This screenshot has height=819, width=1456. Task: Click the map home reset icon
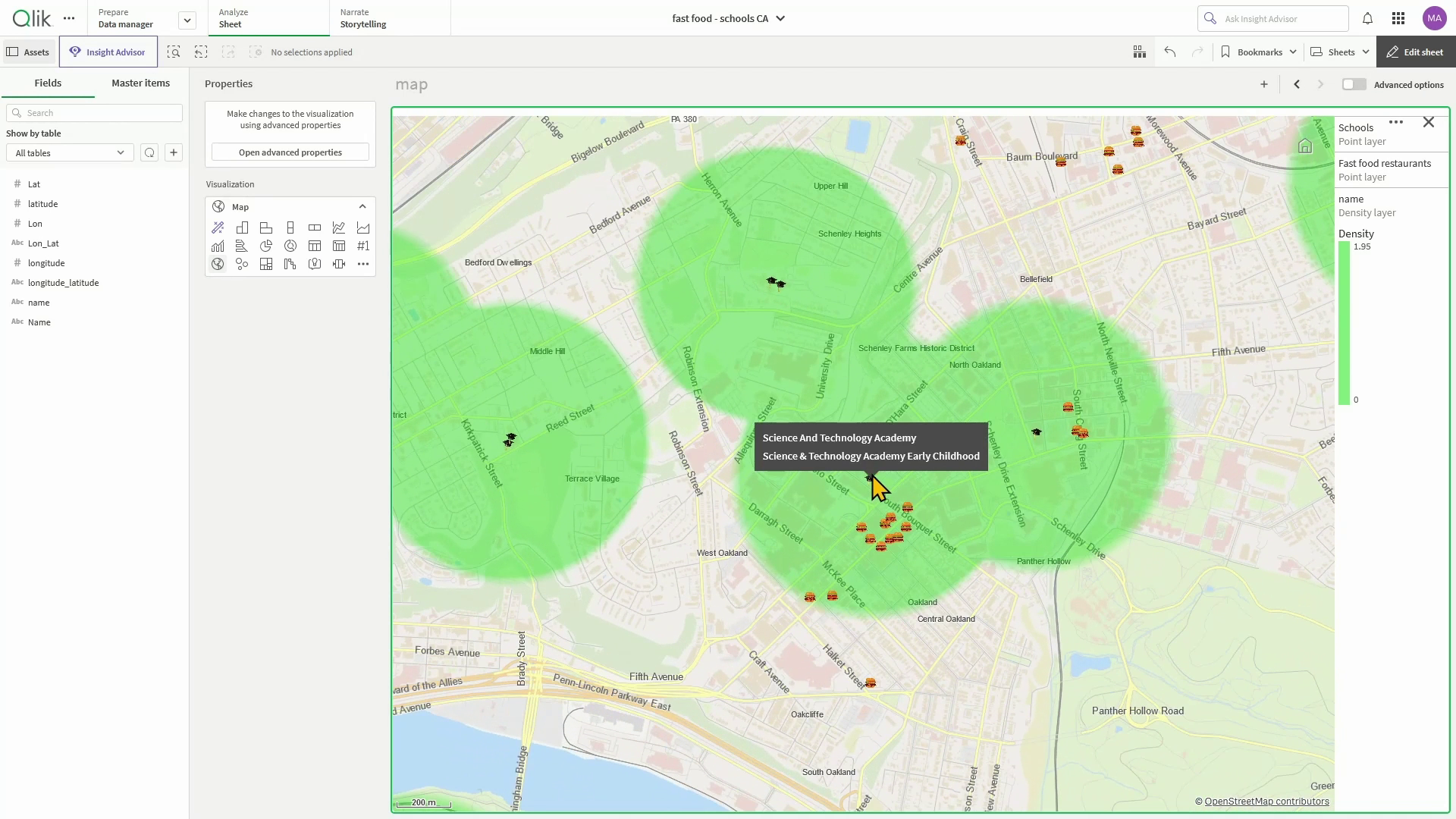point(1305,146)
